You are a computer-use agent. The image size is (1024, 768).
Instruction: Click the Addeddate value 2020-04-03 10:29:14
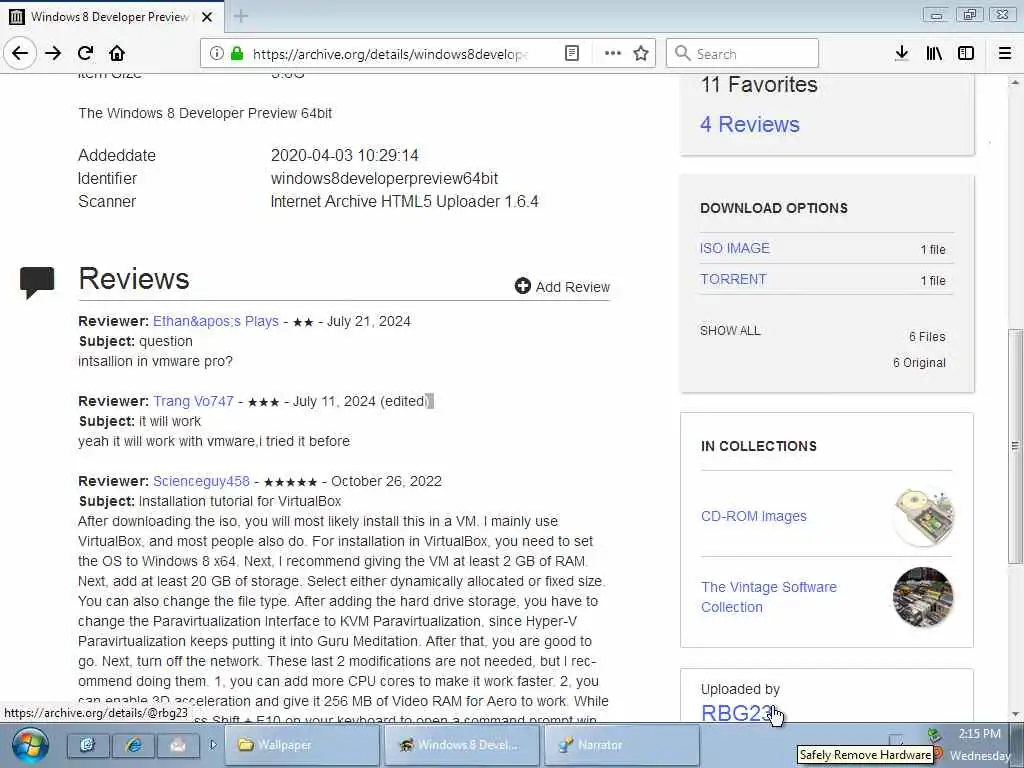[x=344, y=155]
